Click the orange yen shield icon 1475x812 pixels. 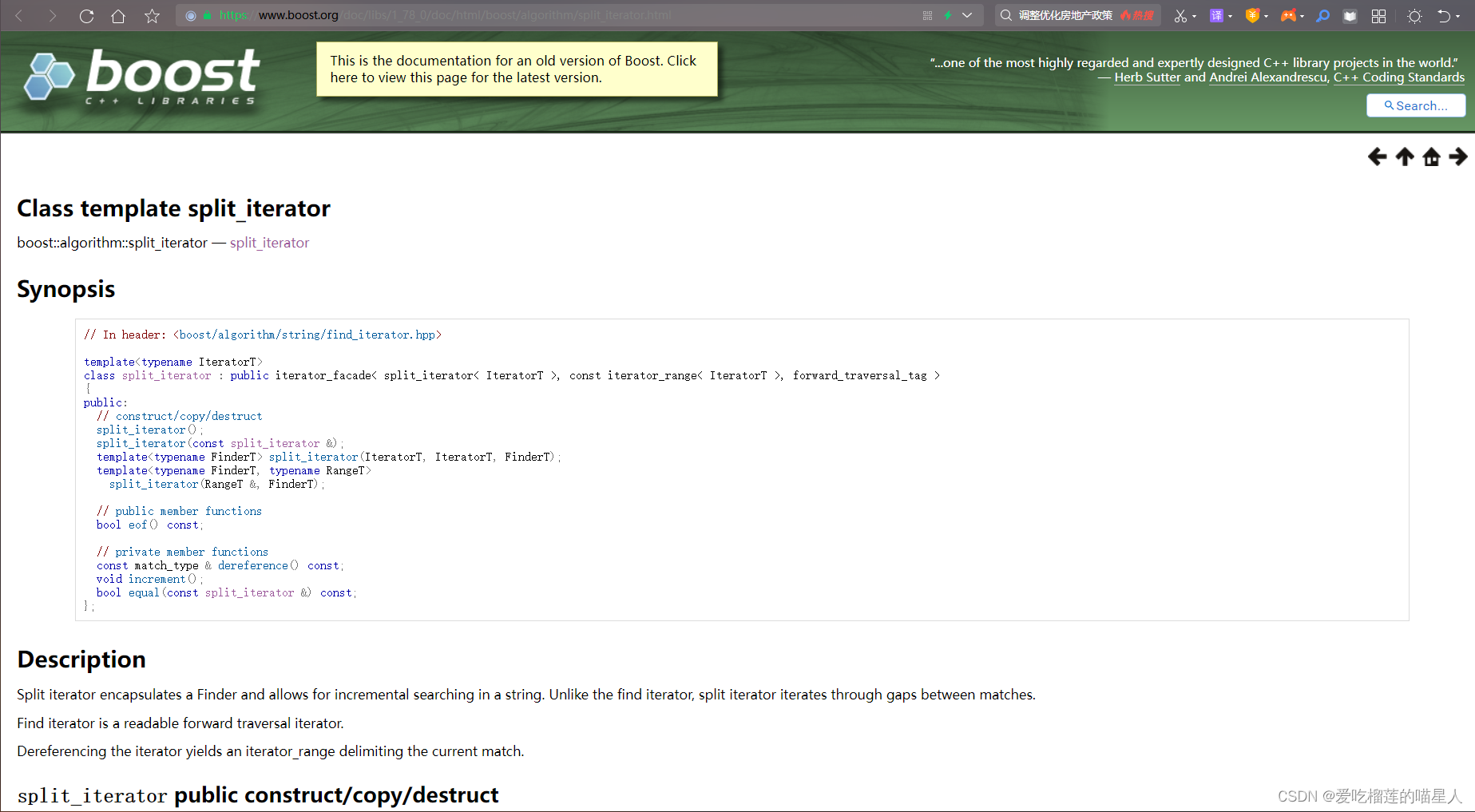[x=1252, y=16]
